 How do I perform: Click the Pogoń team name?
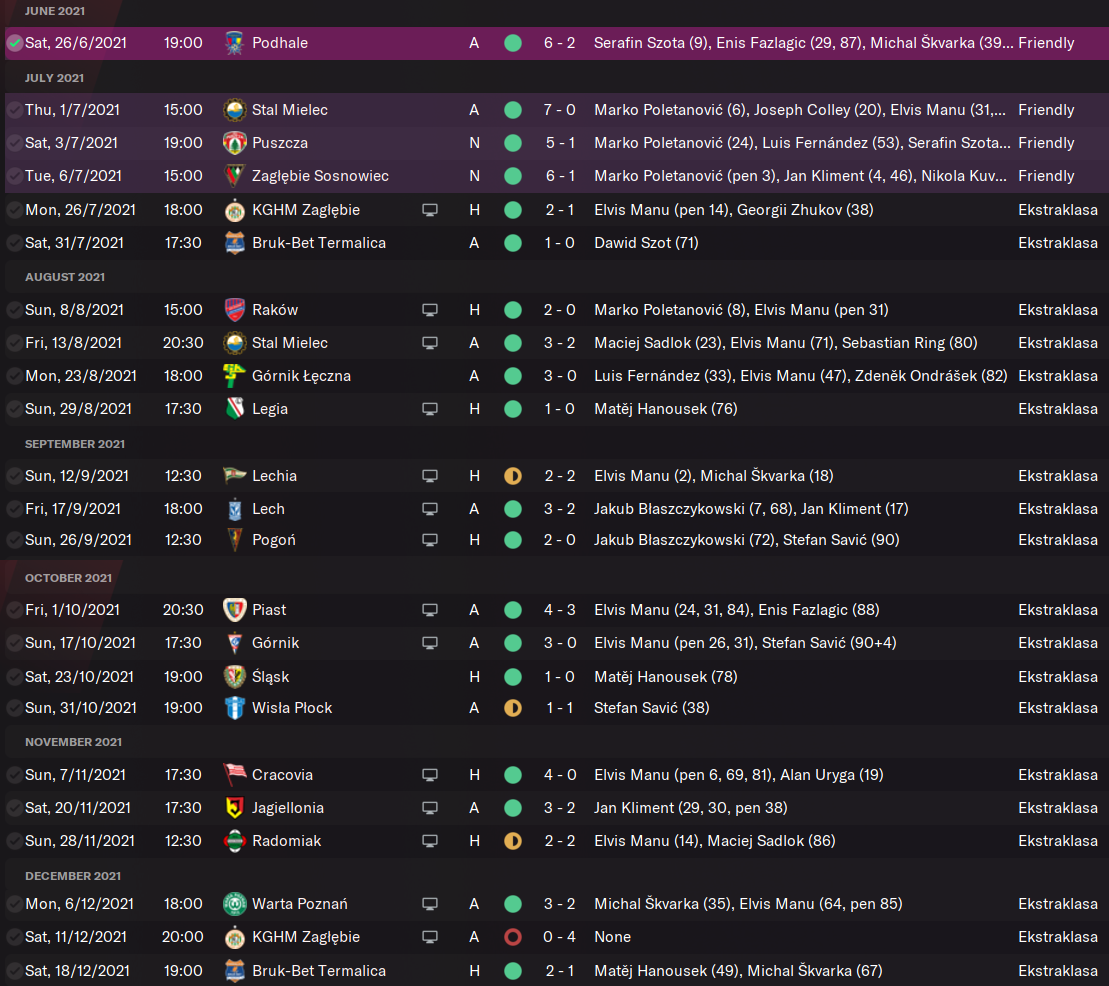tap(274, 540)
